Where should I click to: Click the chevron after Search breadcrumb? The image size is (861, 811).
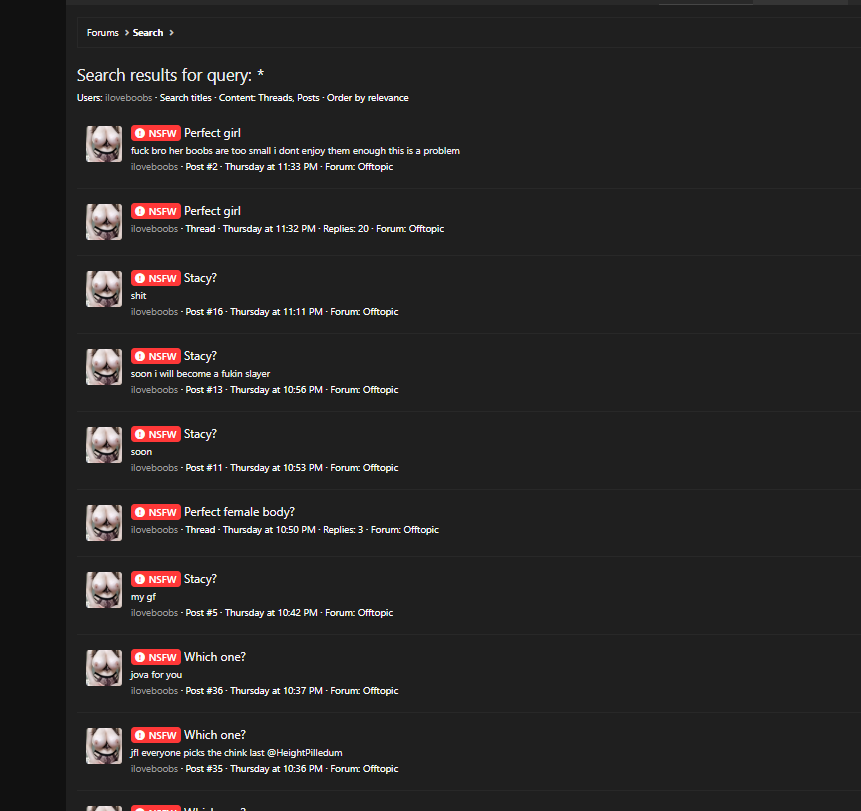[171, 33]
